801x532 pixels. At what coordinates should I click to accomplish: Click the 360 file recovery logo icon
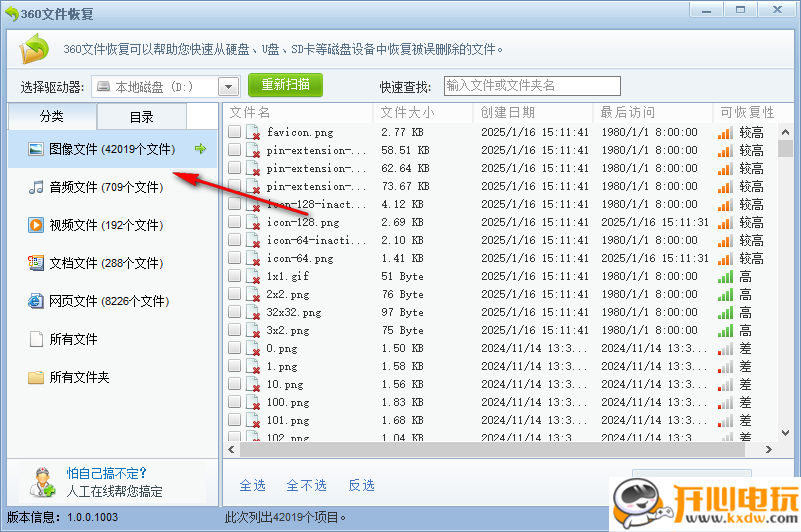(34, 49)
